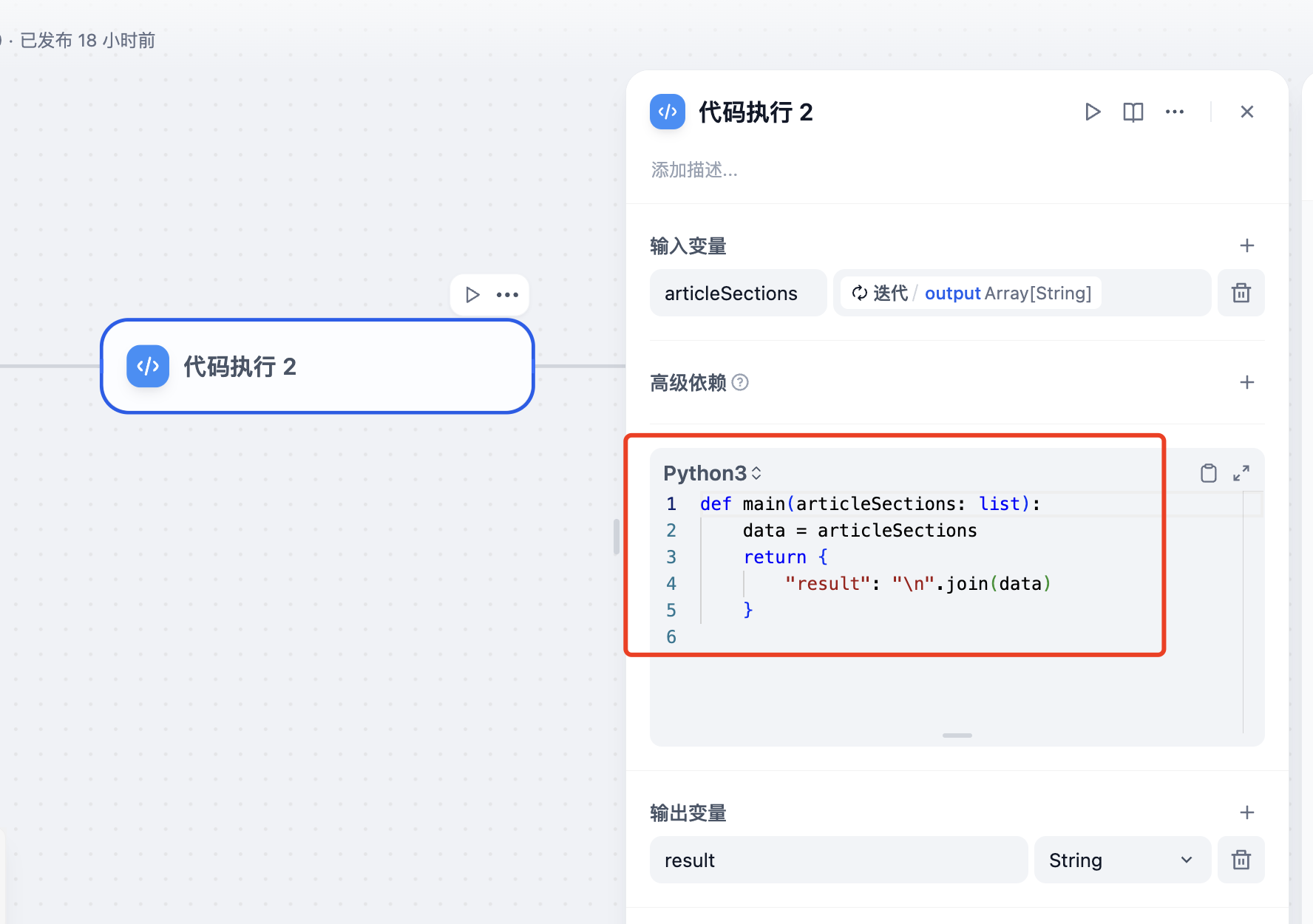
Task: Run the canvas node via play button
Action: (472, 295)
